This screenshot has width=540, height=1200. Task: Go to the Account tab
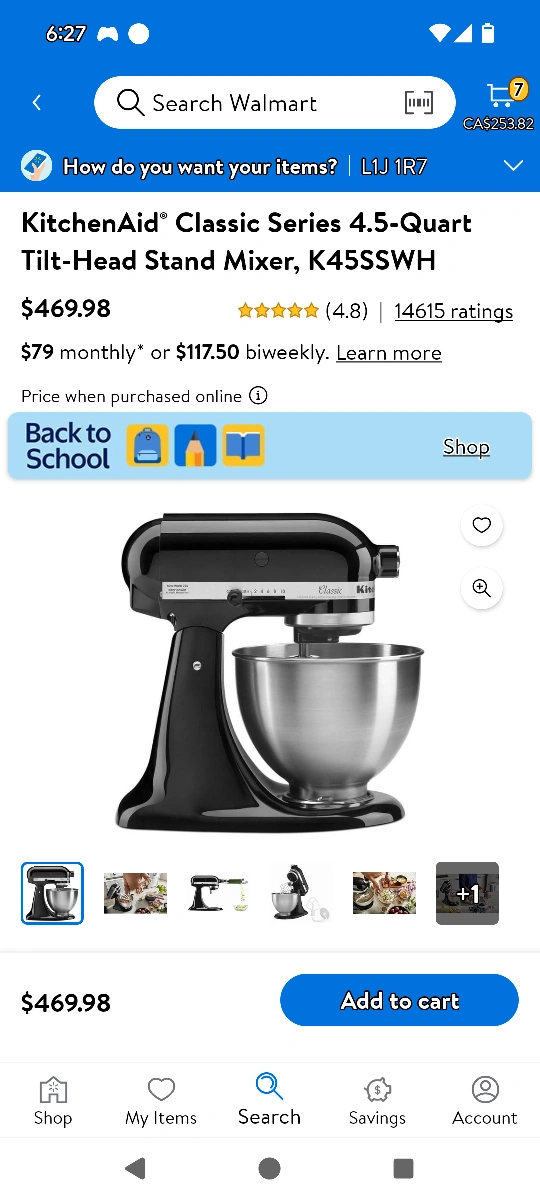[485, 1101]
